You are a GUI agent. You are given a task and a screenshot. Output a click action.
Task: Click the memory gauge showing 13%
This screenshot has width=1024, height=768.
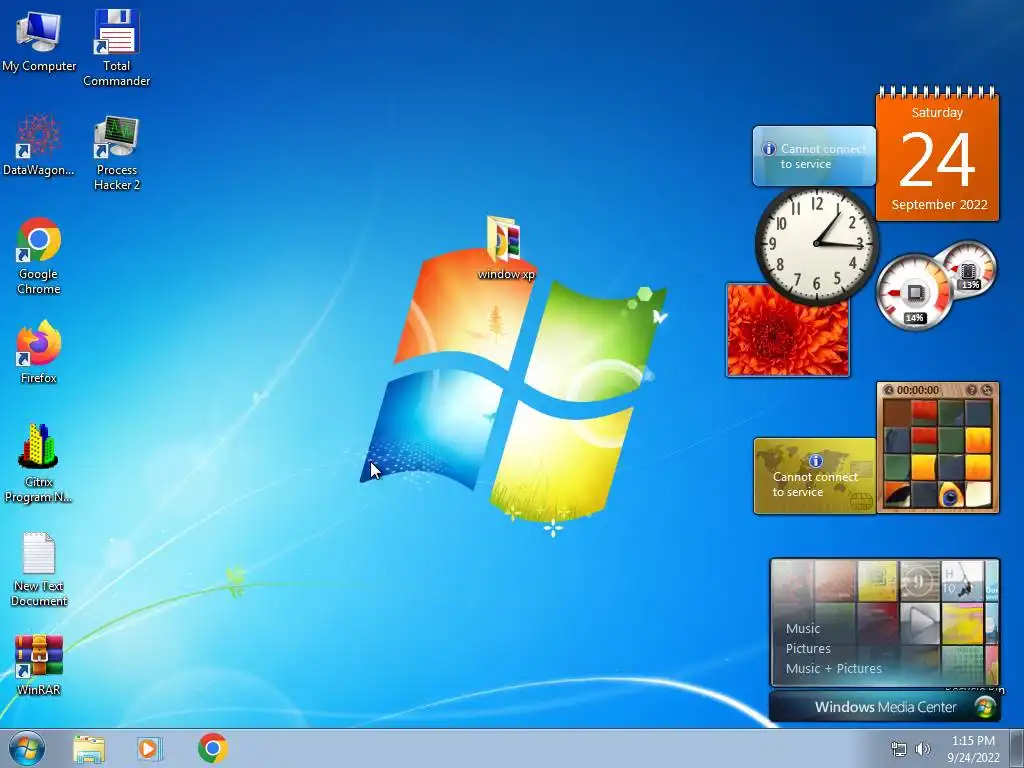(969, 268)
